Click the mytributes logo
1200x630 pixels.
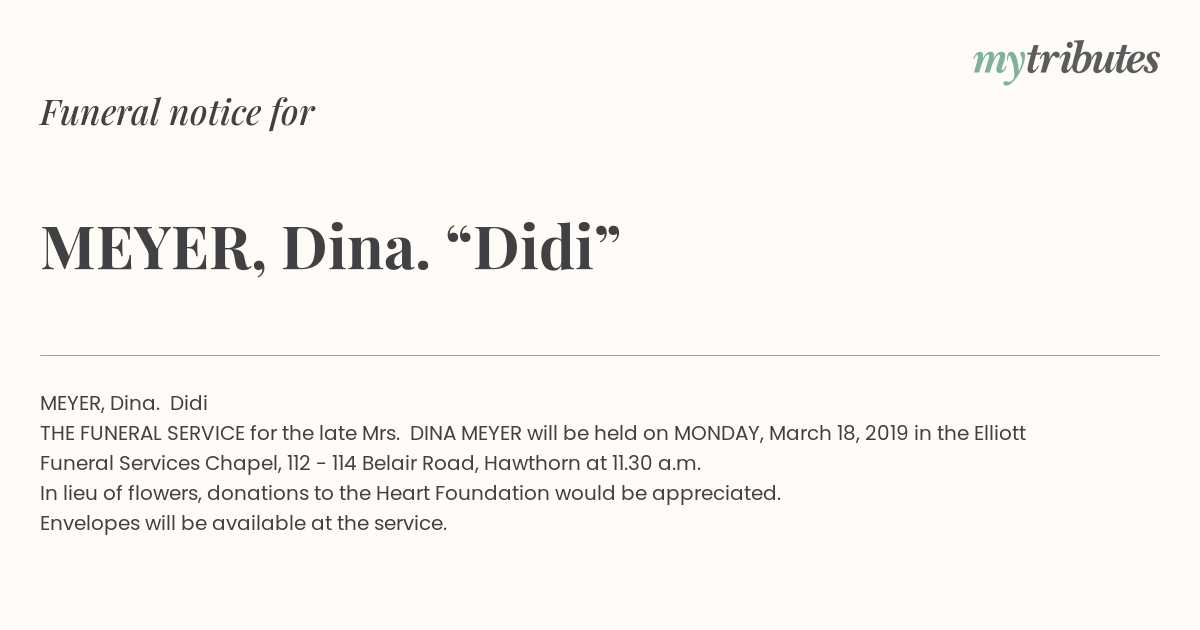pyautogui.click(x=1066, y=62)
